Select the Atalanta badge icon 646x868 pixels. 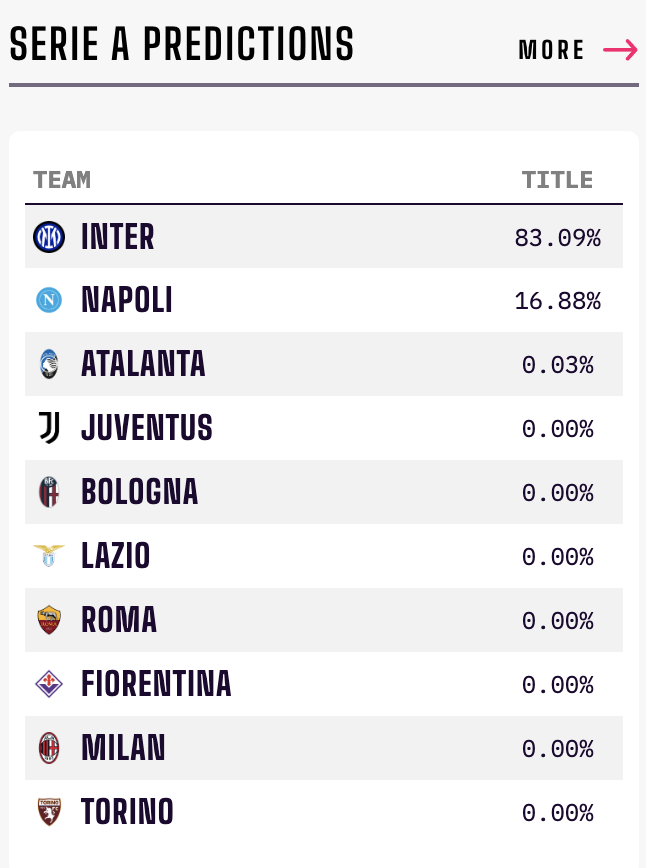pyautogui.click(x=49, y=364)
